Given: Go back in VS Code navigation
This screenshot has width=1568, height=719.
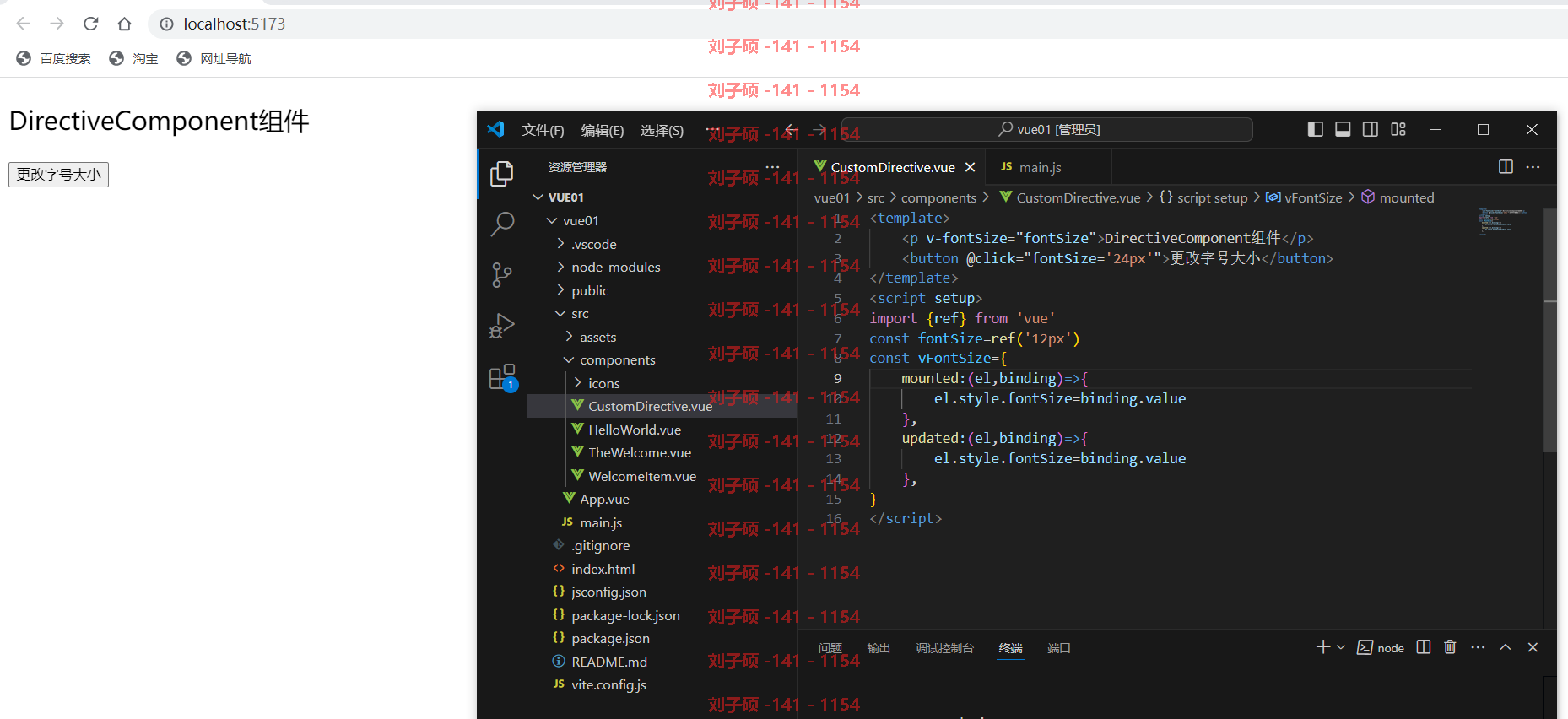Looking at the screenshot, I should tap(792, 129).
